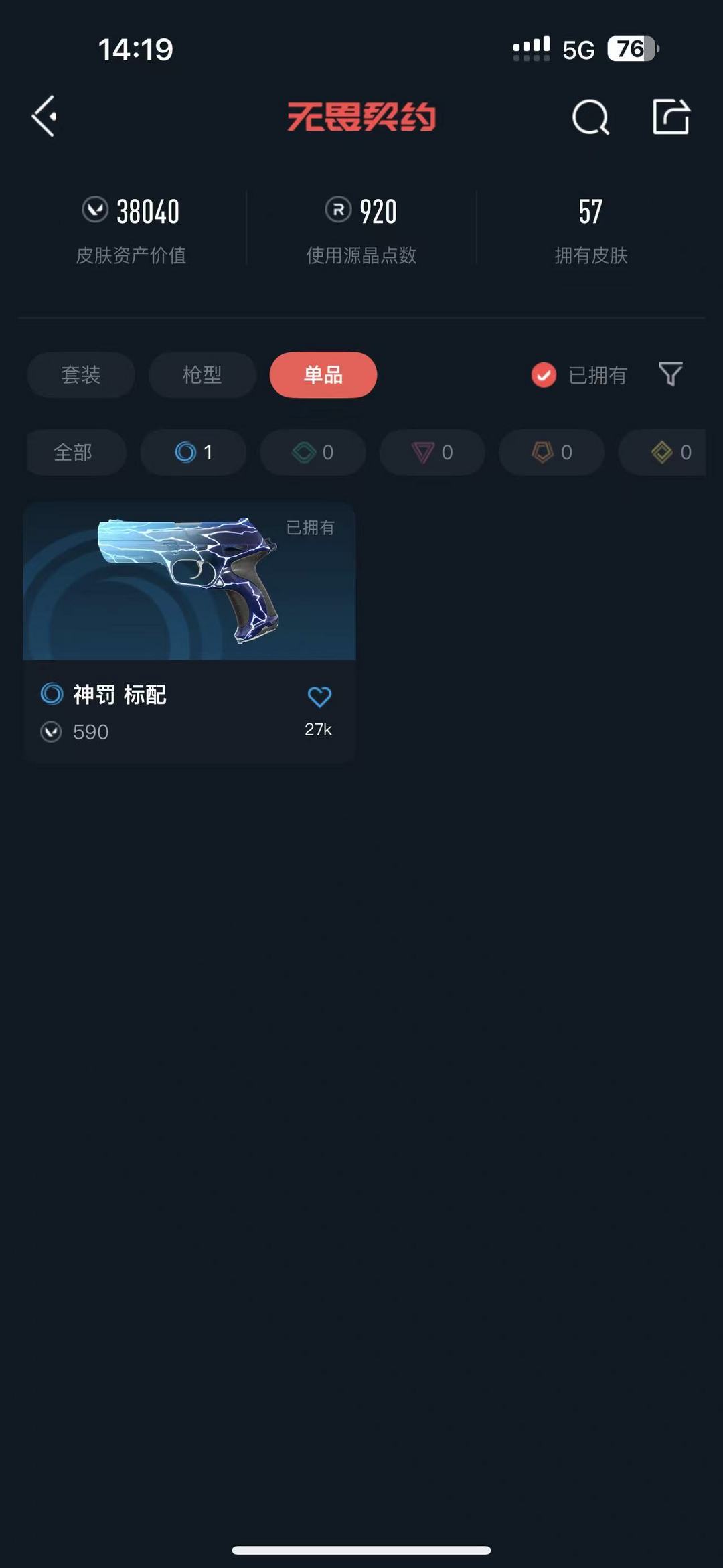723x1568 pixels.
Task: Select the pink triangle tier filter
Action: click(x=432, y=452)
